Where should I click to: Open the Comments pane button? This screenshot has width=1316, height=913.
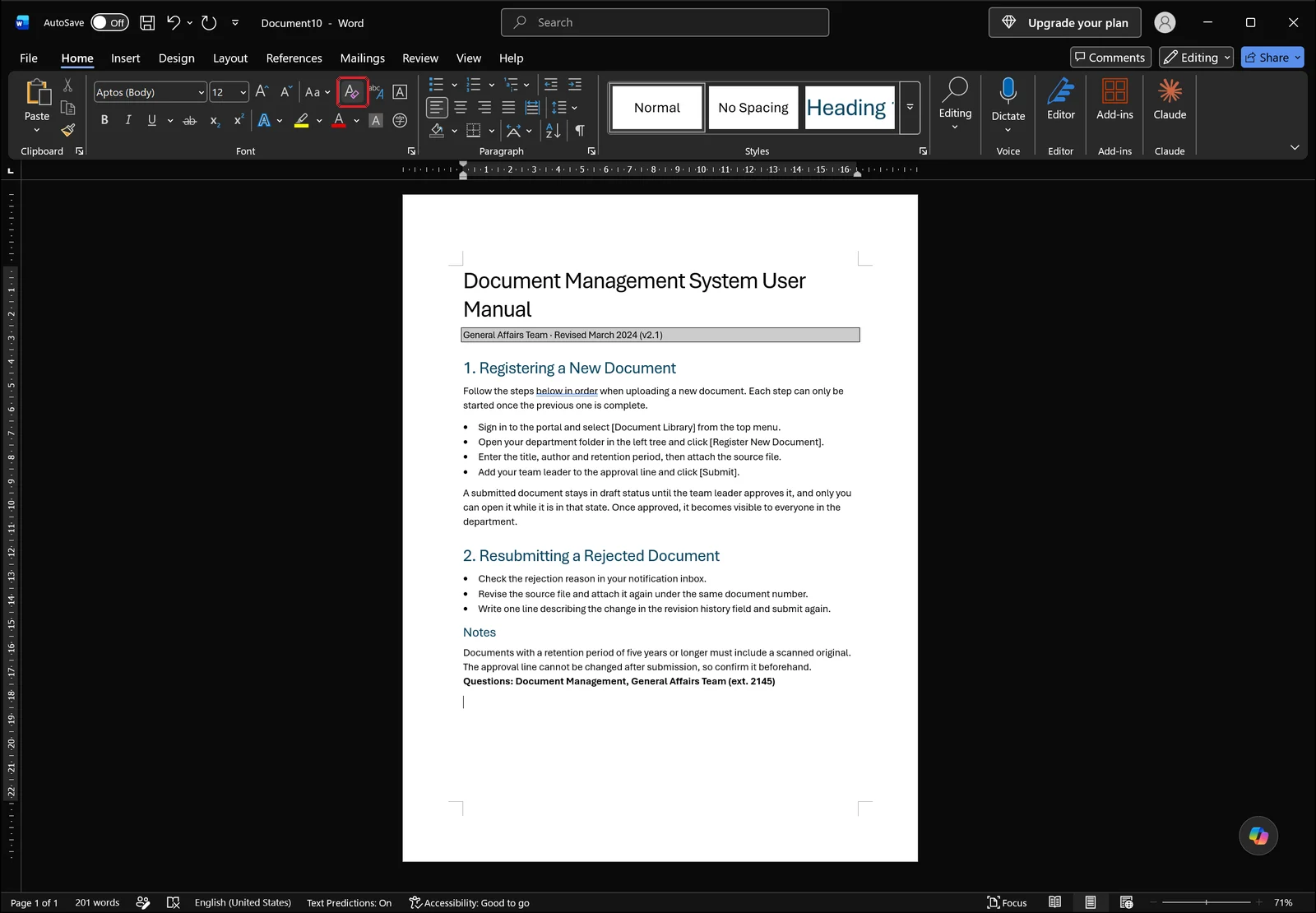pyautogui.click(x=1110, y=58)
